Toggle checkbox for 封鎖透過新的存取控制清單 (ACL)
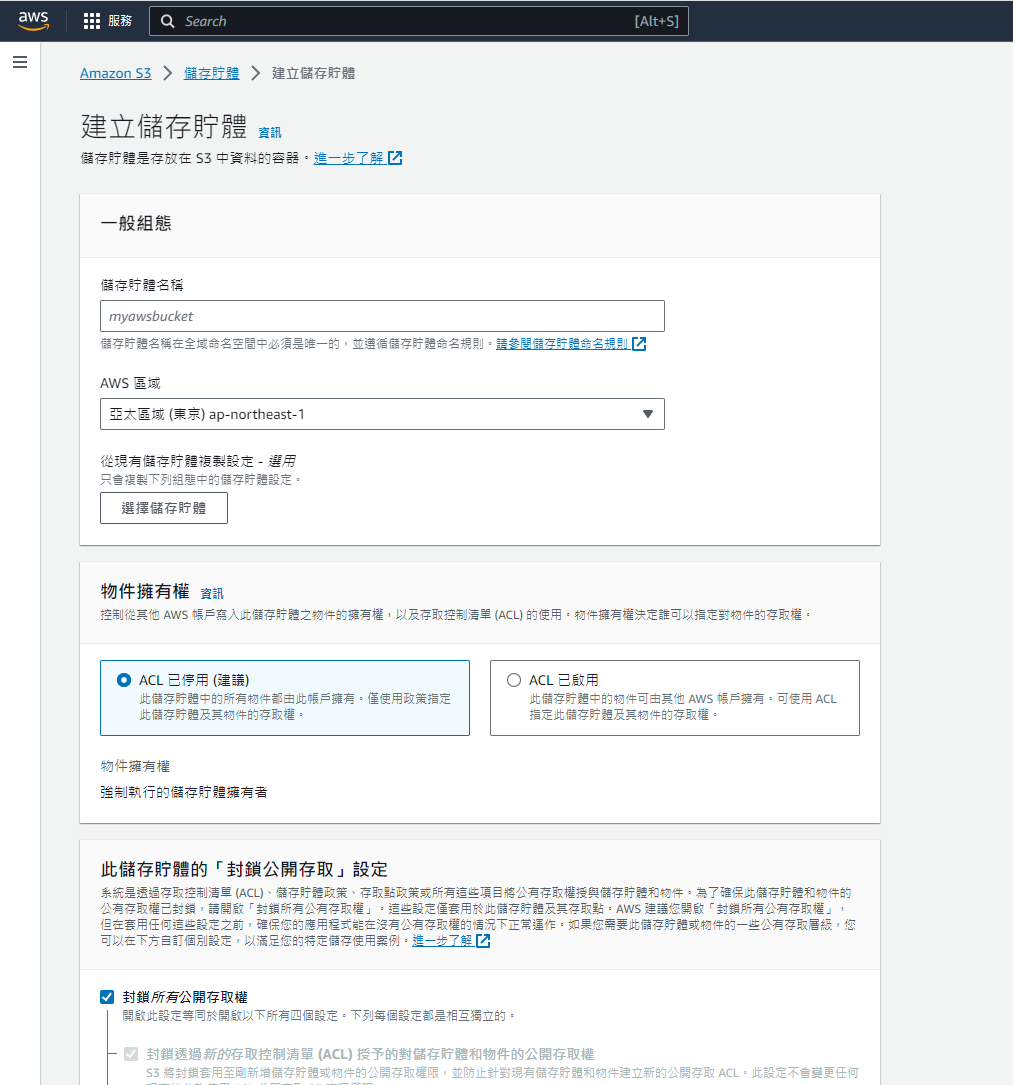The image size is (1013, 1085). (131, 1054)
